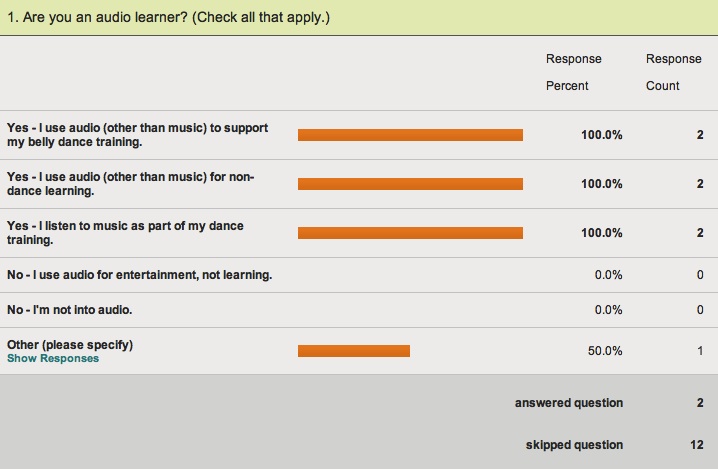Click the answered question label

pyautogui.click(x=569, y=403)
